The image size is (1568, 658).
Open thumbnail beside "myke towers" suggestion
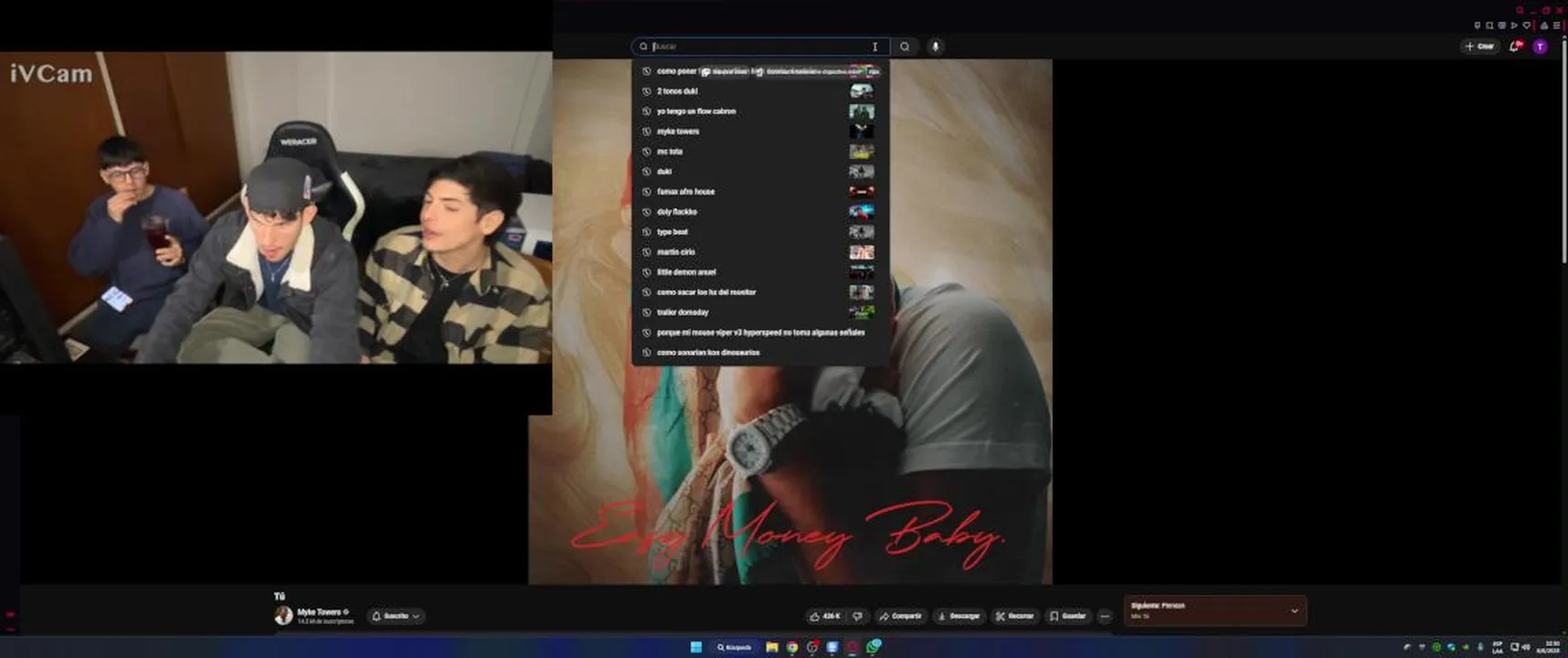click(x=862, y=132)
